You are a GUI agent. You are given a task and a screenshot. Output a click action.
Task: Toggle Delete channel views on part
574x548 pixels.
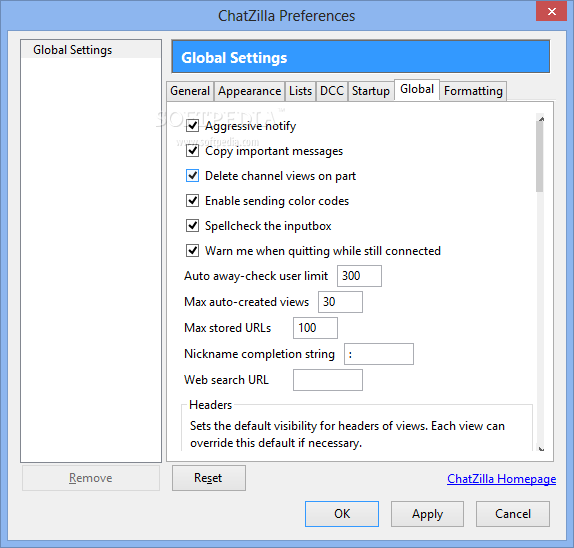click(193, 176)
